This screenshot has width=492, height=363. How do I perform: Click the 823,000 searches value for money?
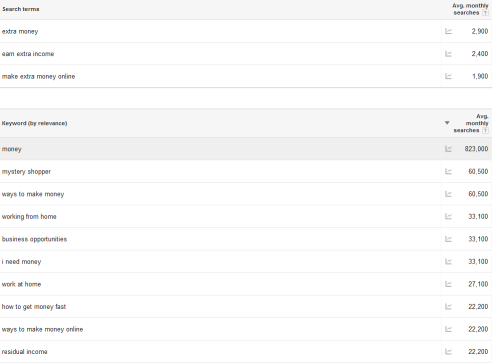(476, 149)
